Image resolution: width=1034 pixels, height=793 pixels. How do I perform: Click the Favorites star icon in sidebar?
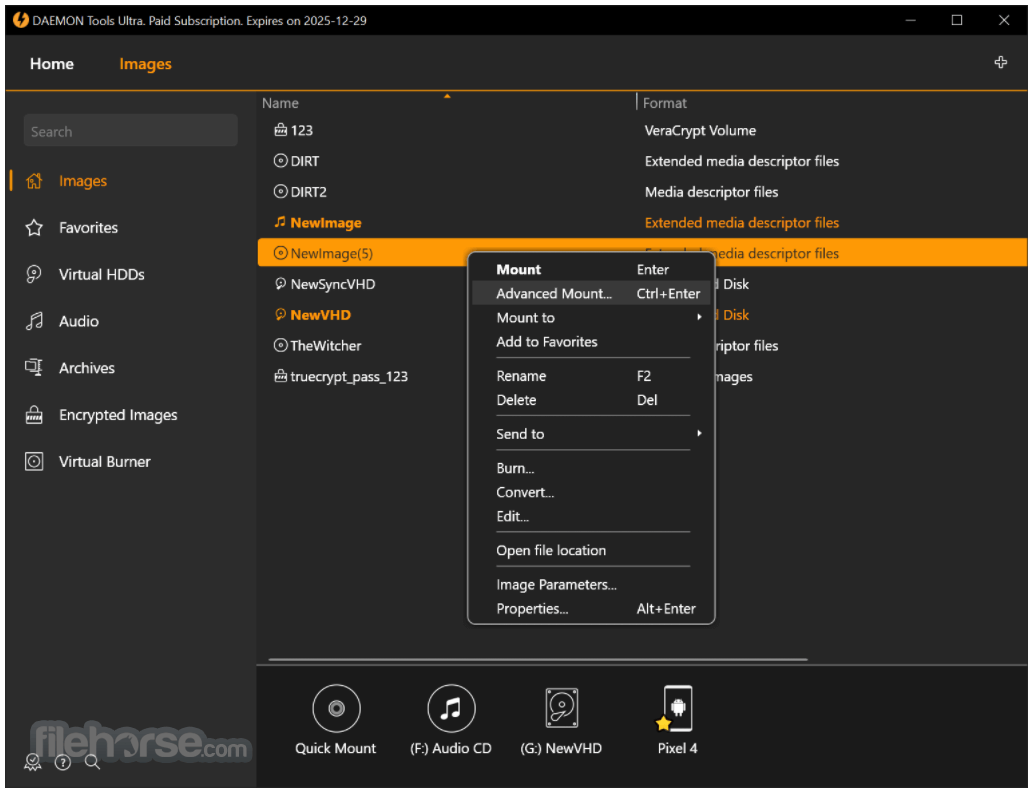click(x=34, y=228)
